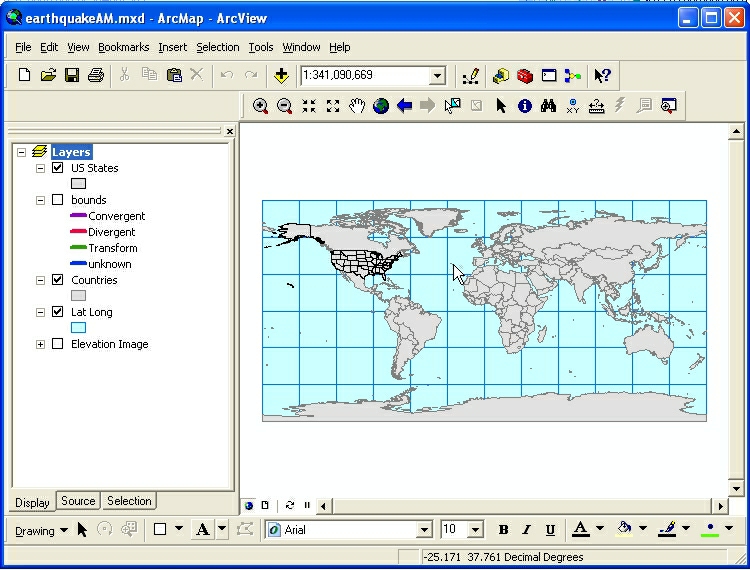Go back to previous extent
Image resolution: width=750 pixels, height=570 pixels.
point(405,106)
